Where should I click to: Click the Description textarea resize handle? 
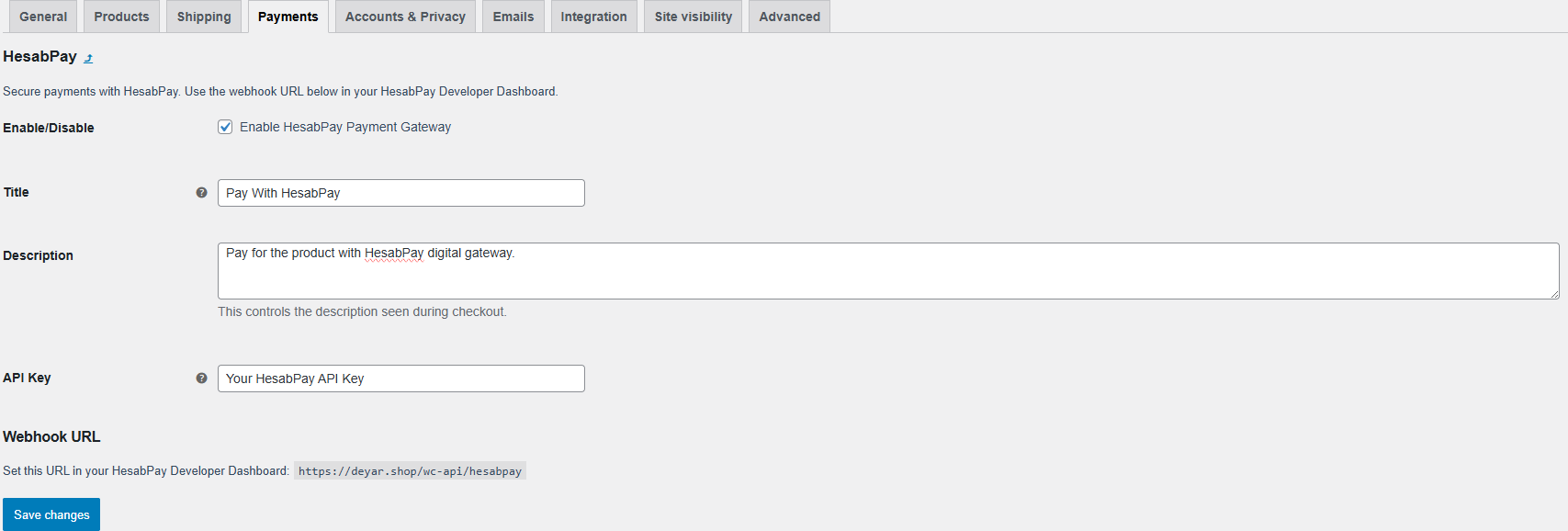click(x=1554, y=294)
